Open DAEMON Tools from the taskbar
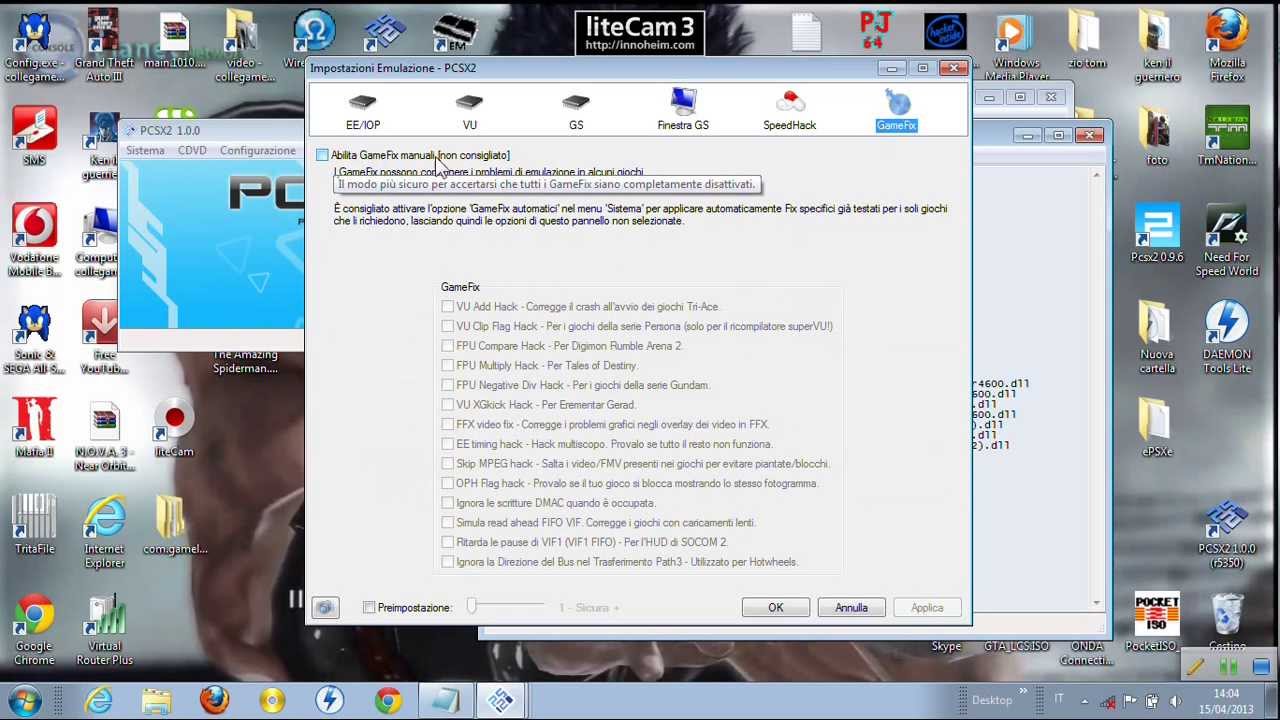The image size is (1280, 720). (x=329, y=700)
